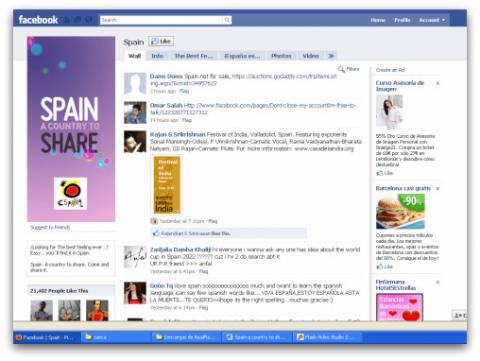Select the 'España es...' tab
The width and height of the screenshot is (480, 361).
click(x=242, y=56)
